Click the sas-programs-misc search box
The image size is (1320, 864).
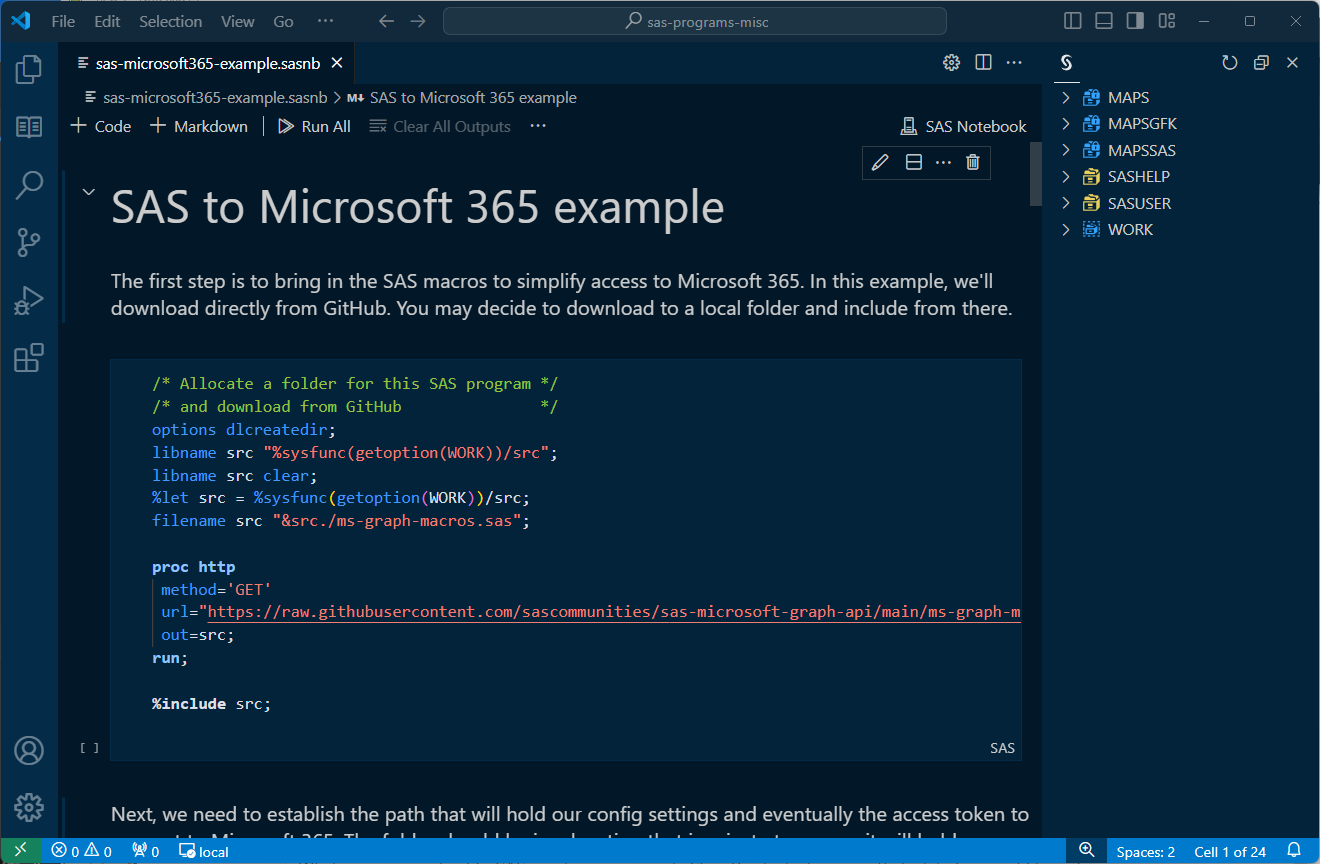click(694, 21)
